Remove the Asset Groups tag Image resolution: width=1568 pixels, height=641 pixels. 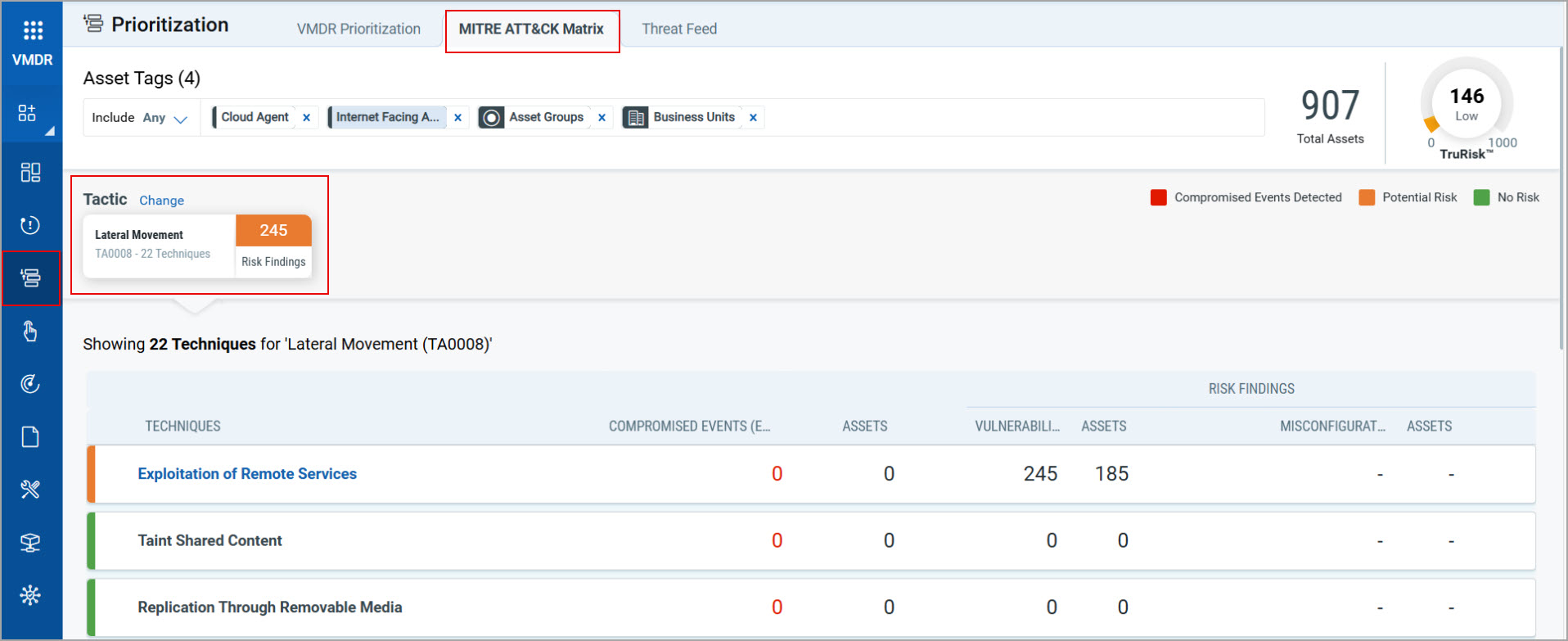point(602,118)
